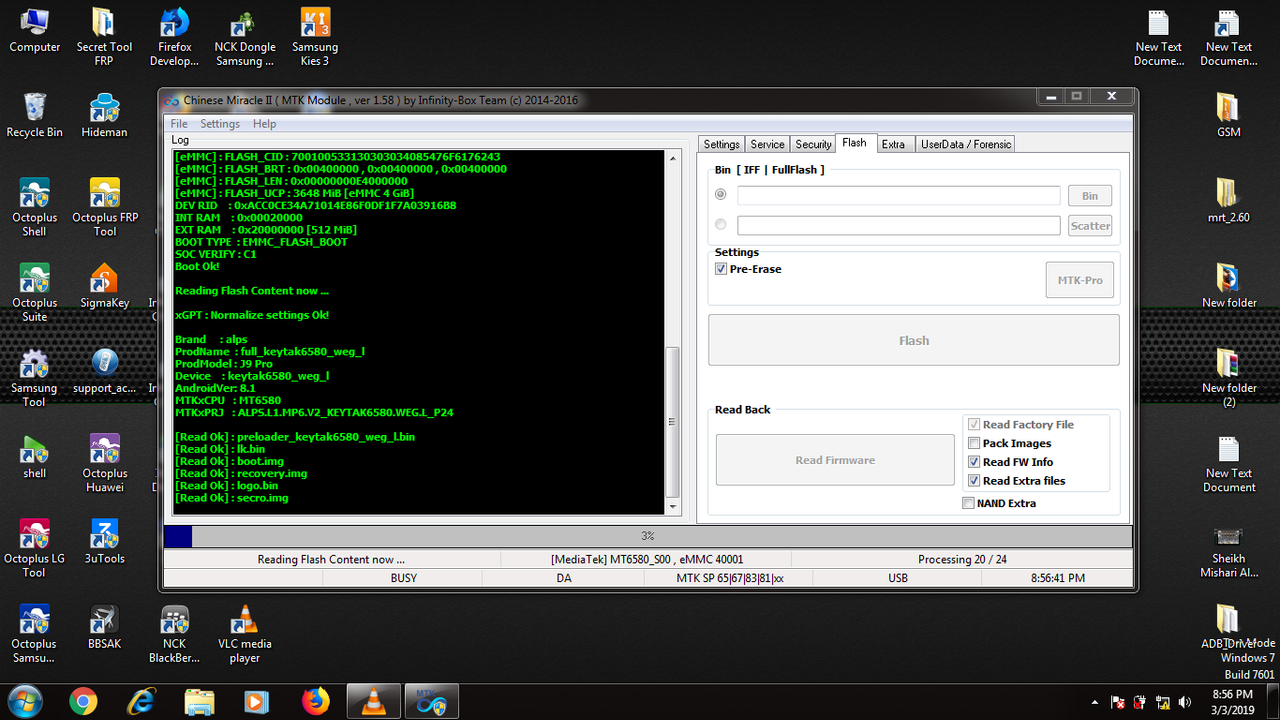Screen dimensions: 1280x720
Task: Open the Recycle Bin
Action: pyautogui.click(x=35, y=115)
